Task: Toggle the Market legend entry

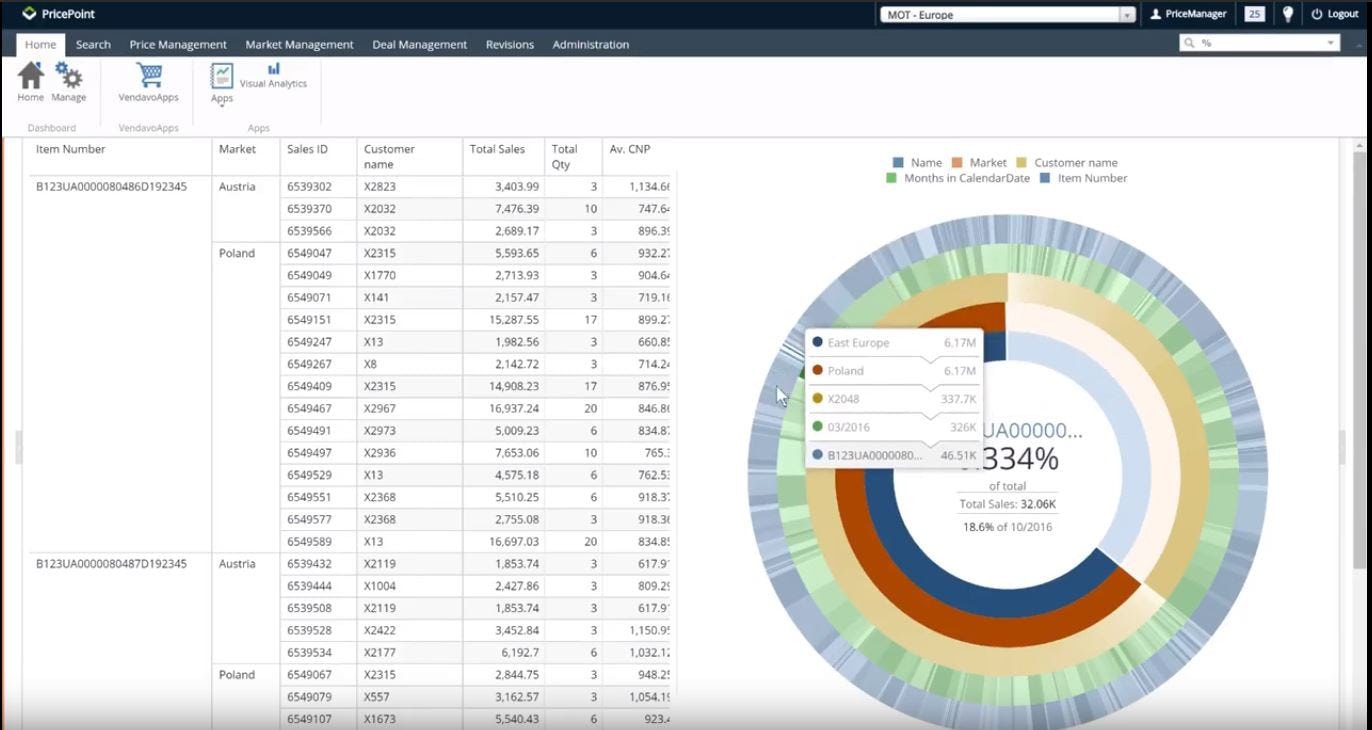Action: click(985, 162)
